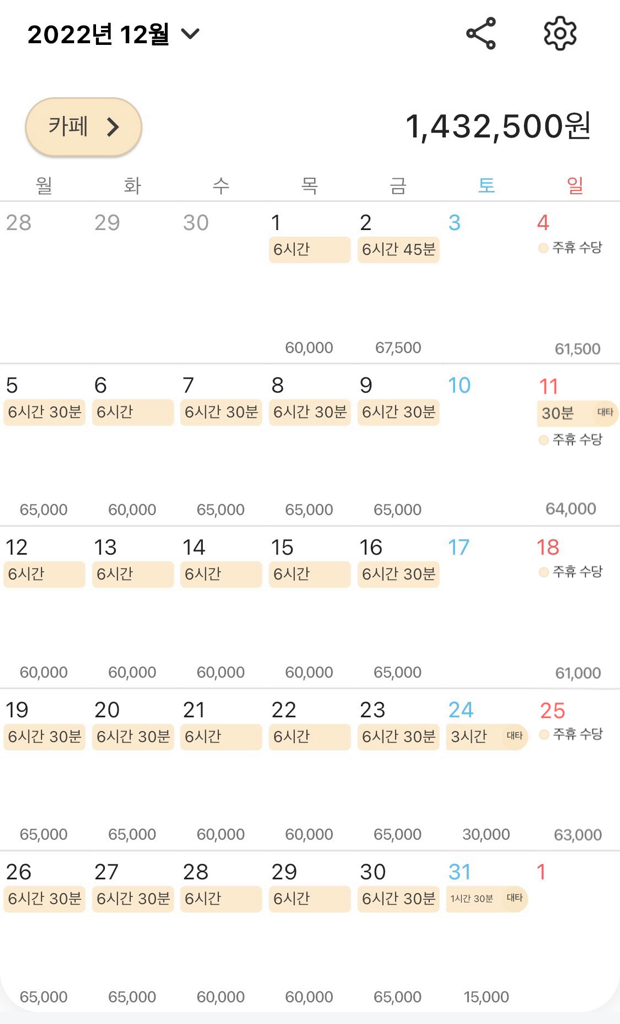
Task: Tap the total 1,432,500원 amount
Action: point(497,126)
